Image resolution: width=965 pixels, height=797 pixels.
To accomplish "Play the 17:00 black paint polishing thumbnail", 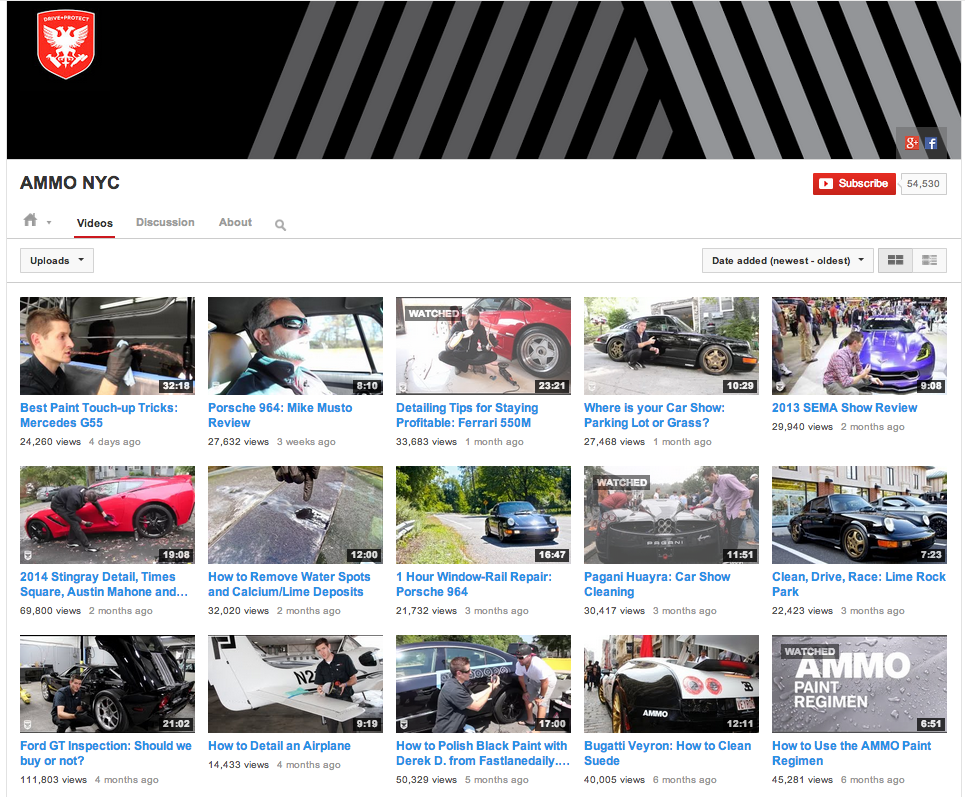I will [x=484, y=684].
